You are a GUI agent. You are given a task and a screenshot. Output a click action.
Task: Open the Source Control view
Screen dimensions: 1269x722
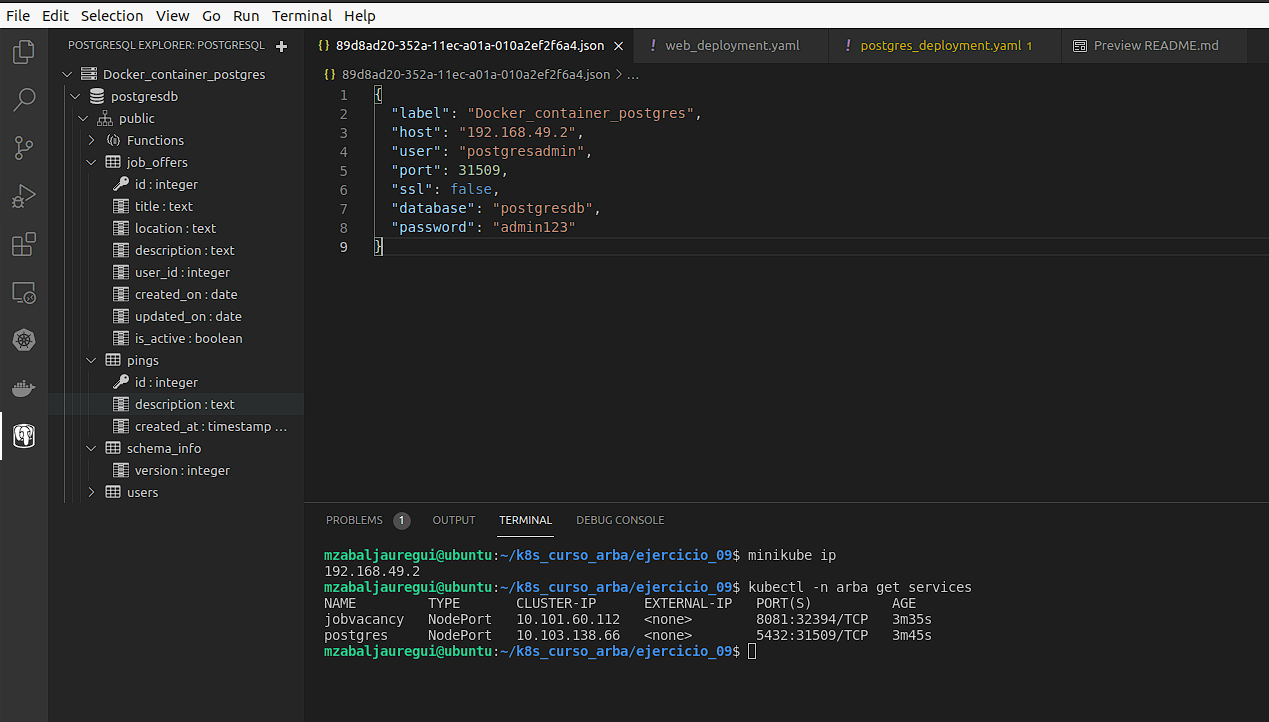(x=23, y=148)
